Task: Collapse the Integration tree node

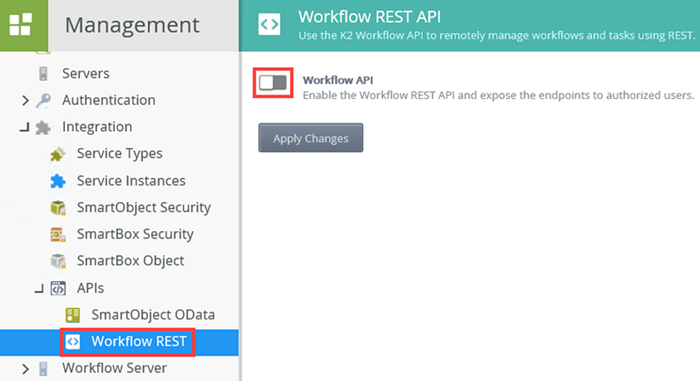Action: [x=25, y=128]
